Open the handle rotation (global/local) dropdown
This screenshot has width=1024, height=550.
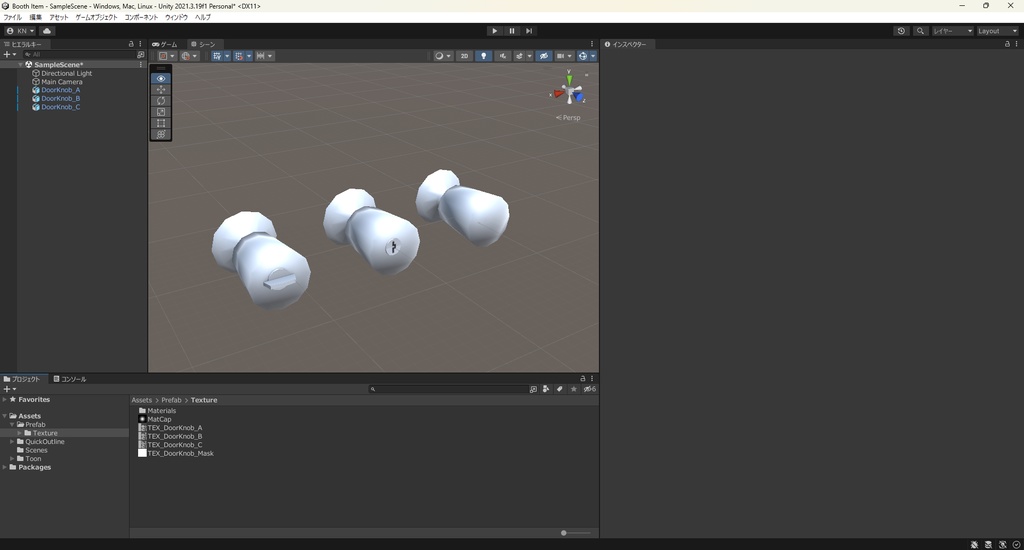point(189,56)
